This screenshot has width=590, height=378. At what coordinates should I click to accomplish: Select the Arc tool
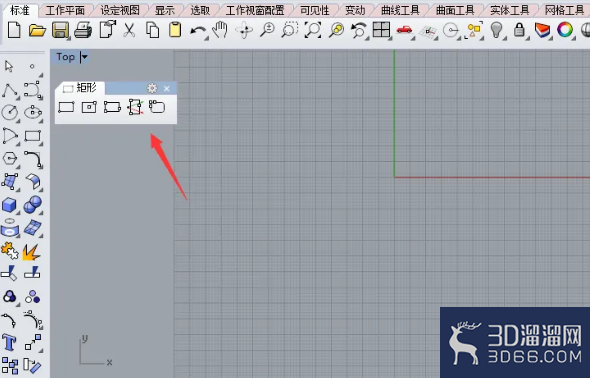click(x=10, y=135)
